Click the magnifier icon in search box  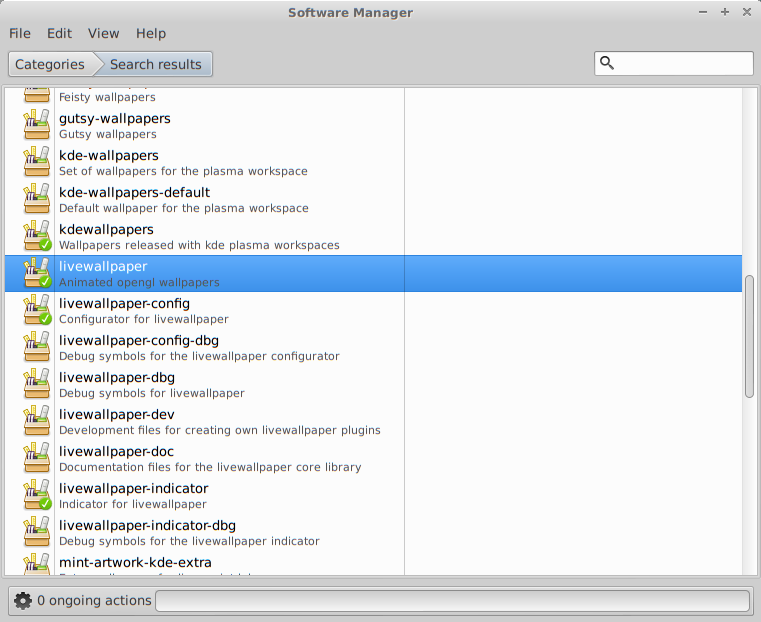[x=607, y=64]
